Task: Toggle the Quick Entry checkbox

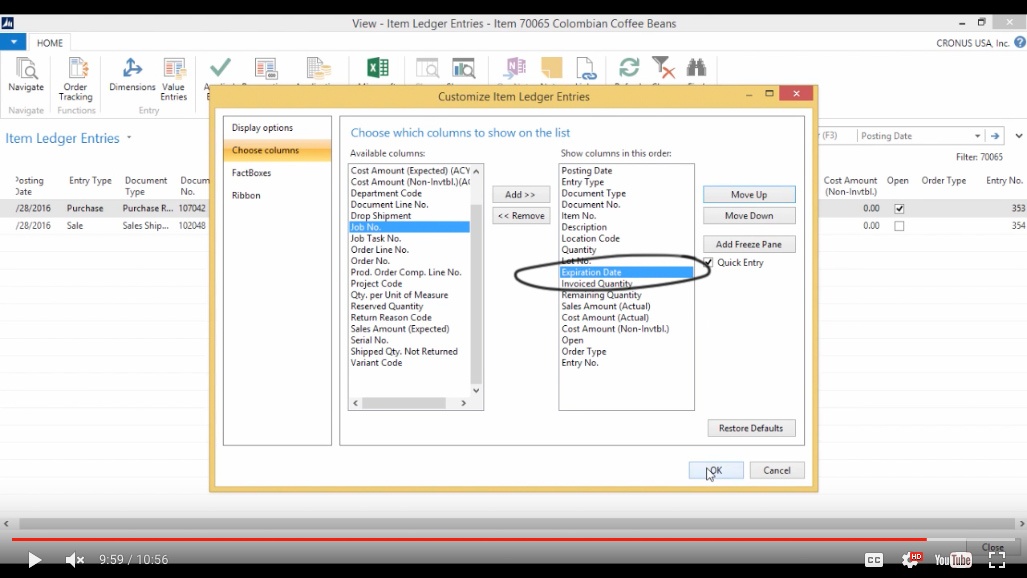Action: 708,262
